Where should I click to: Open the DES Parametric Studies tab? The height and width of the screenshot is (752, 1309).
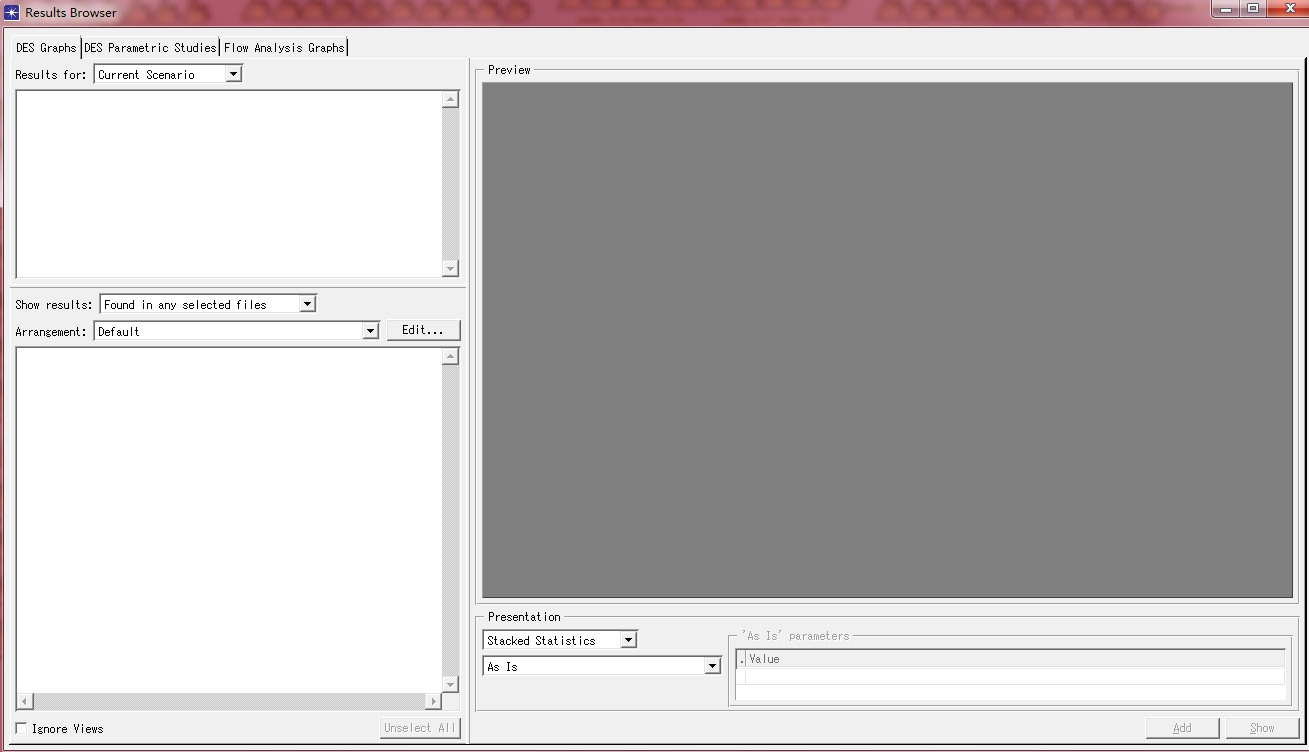[150, 47]
